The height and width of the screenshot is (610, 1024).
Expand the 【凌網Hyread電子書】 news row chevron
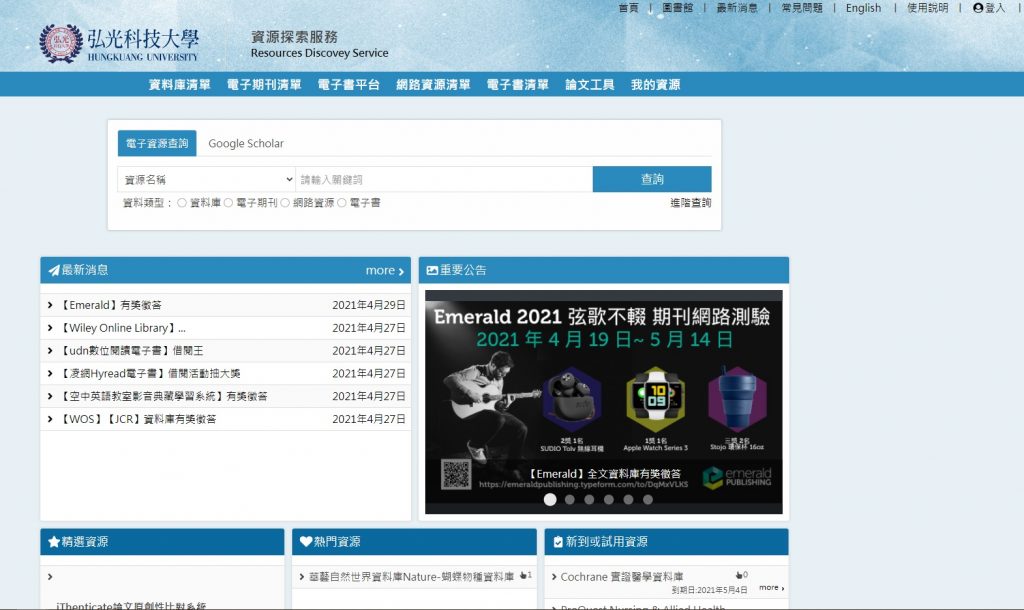pos(50,374)
